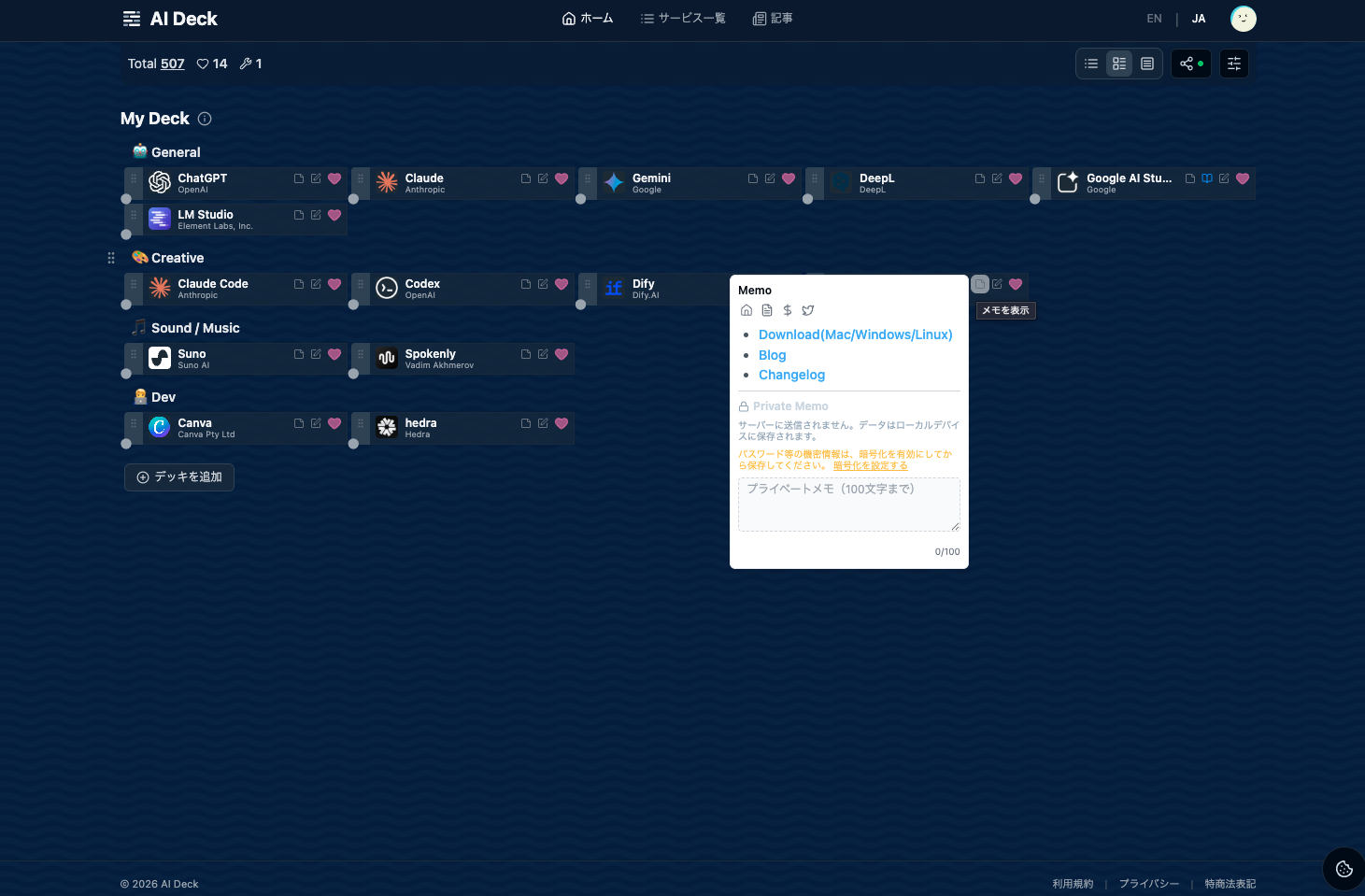The height and width of the screenshot is (896, 1365).
Task: Toggle the DeepL favorite heart
Action: 1016,178
